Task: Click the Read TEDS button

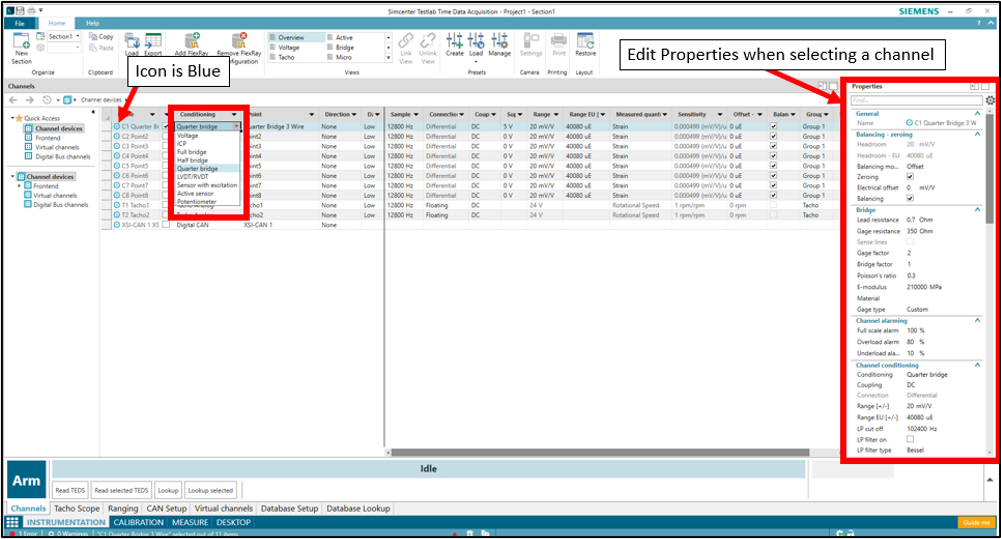Action: click(x=70, y=490)
